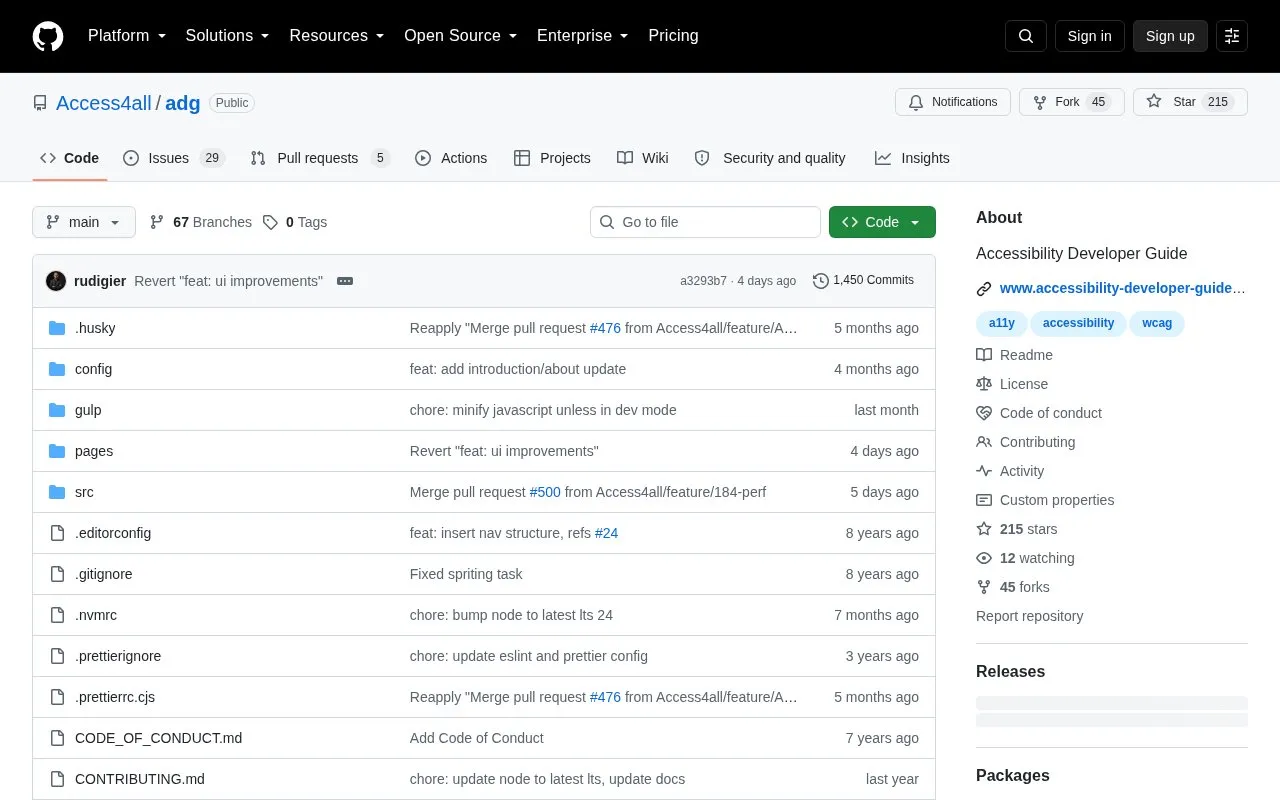
Task: Expand the Open Source menu
Action: [x=460, y=36]
